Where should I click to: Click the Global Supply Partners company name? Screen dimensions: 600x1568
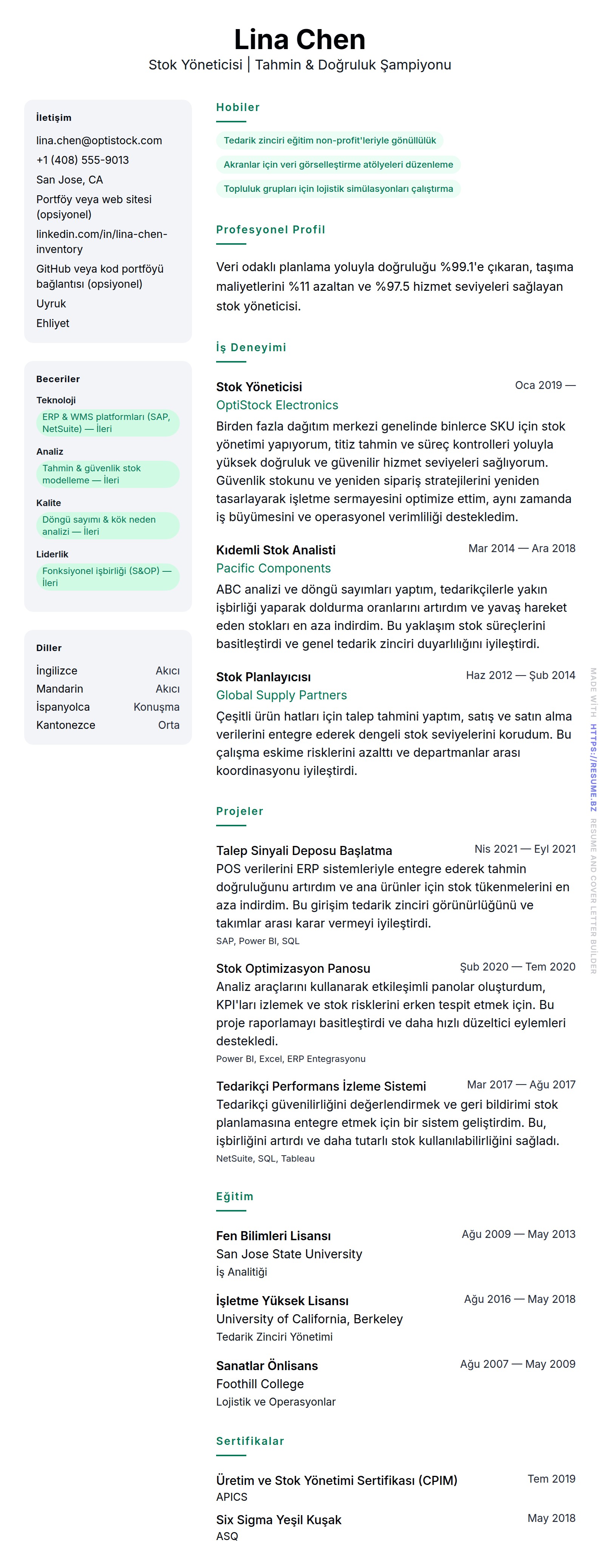click(281, 695)
